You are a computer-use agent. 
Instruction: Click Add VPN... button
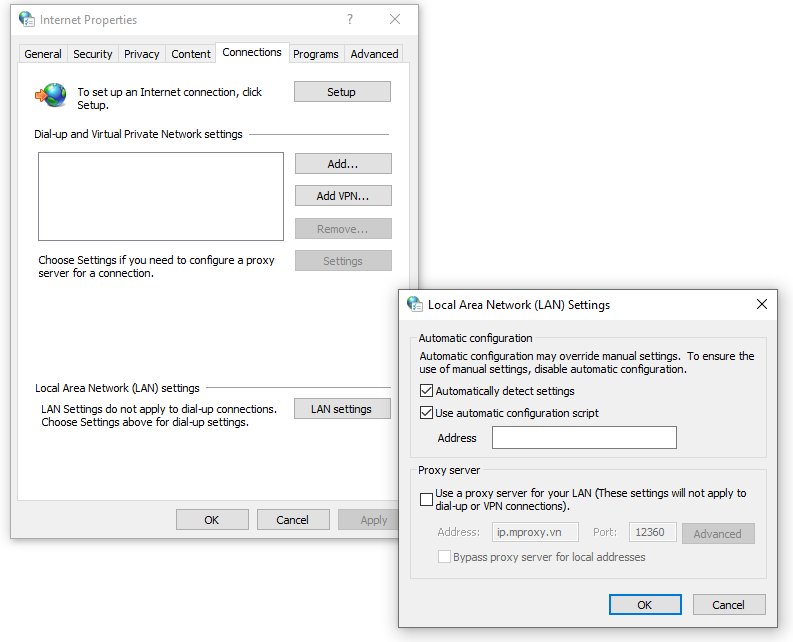[343, 196]
